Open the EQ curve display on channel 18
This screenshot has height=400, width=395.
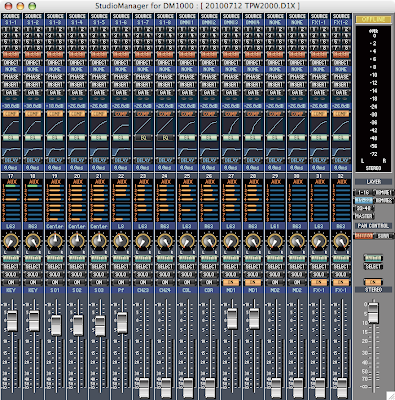pos(33,150)
